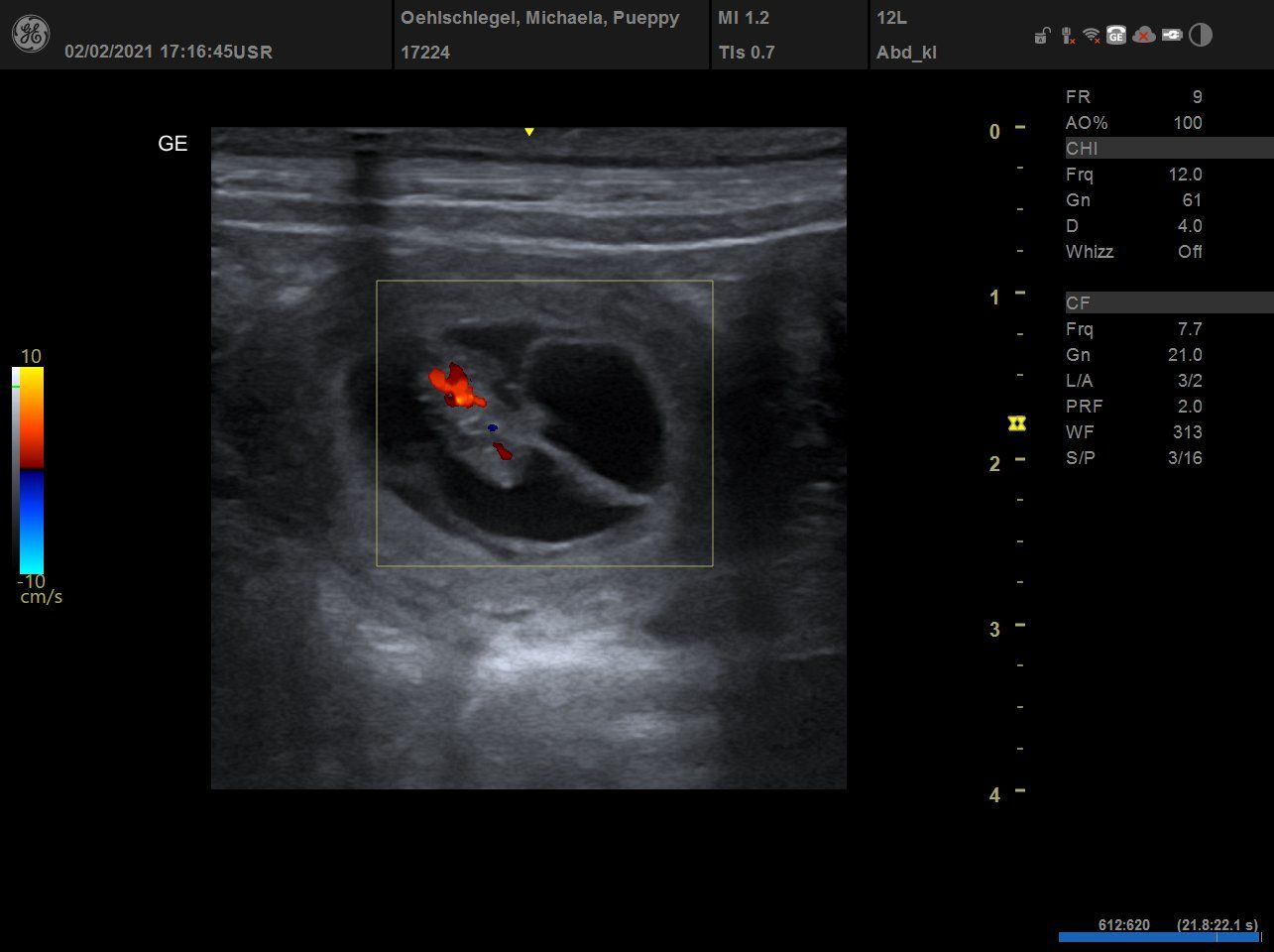Click depth scale marker "2"
The image size is (1274, 952).
click(x=994, y=464)
